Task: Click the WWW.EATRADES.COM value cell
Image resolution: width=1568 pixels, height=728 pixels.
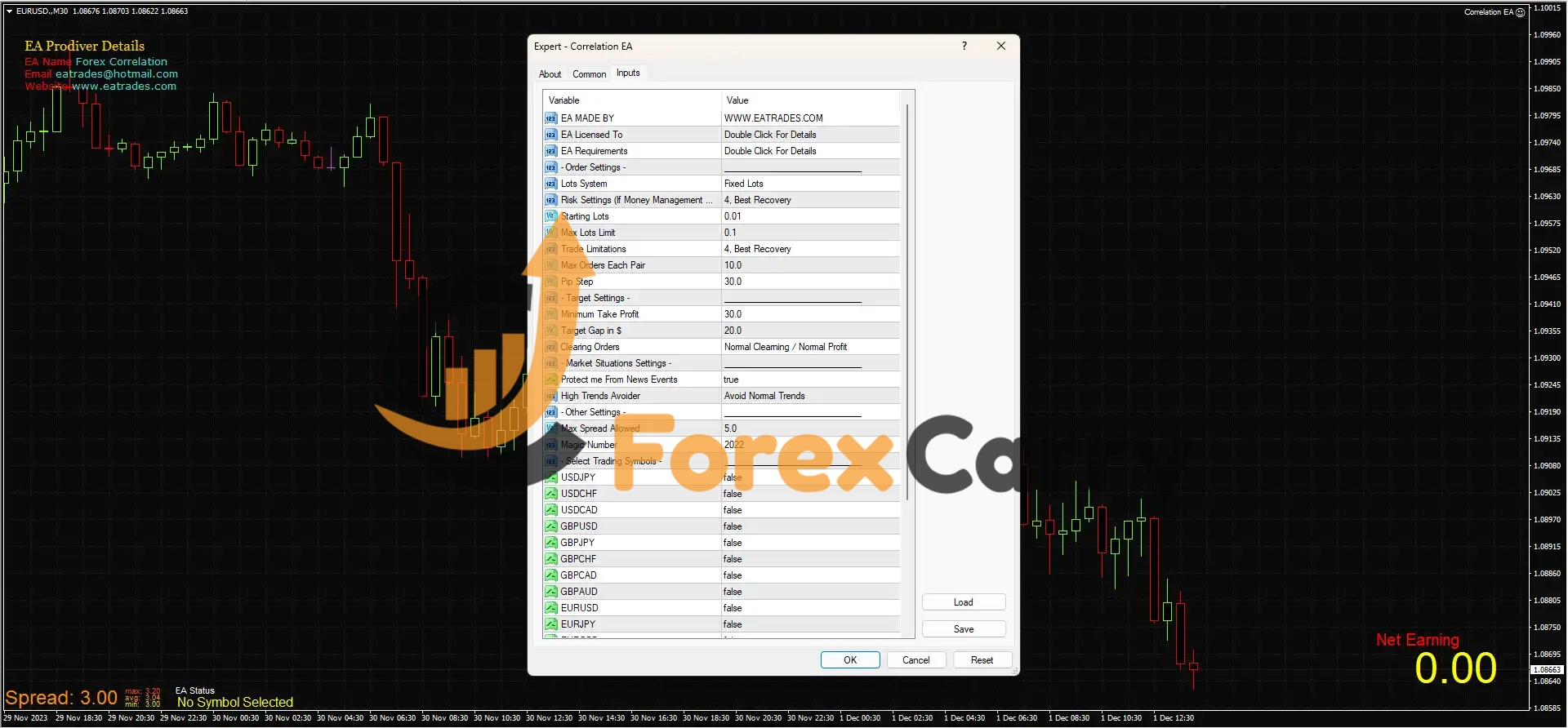Action: point(810,118)
